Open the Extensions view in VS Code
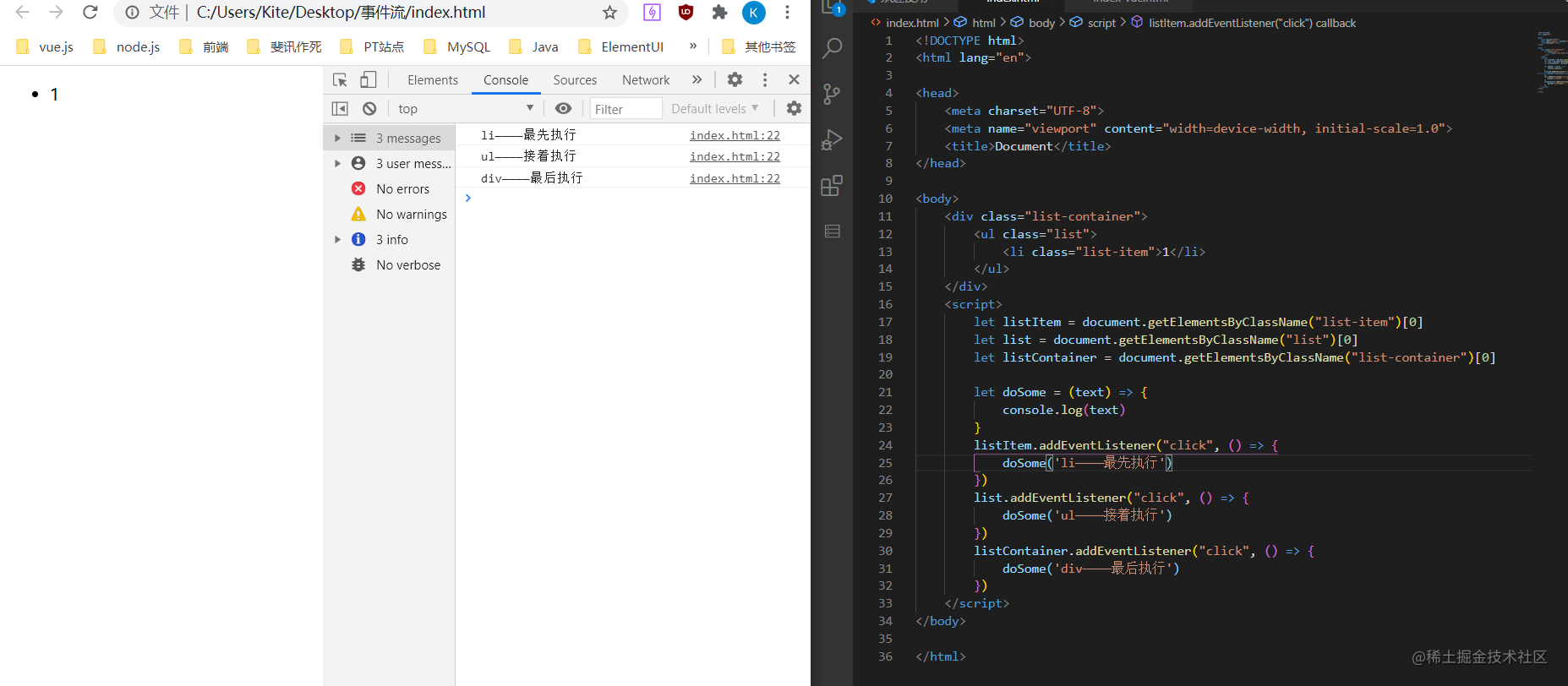The height and width of the screenshot is (686, 1568). [x=832, y=185]
